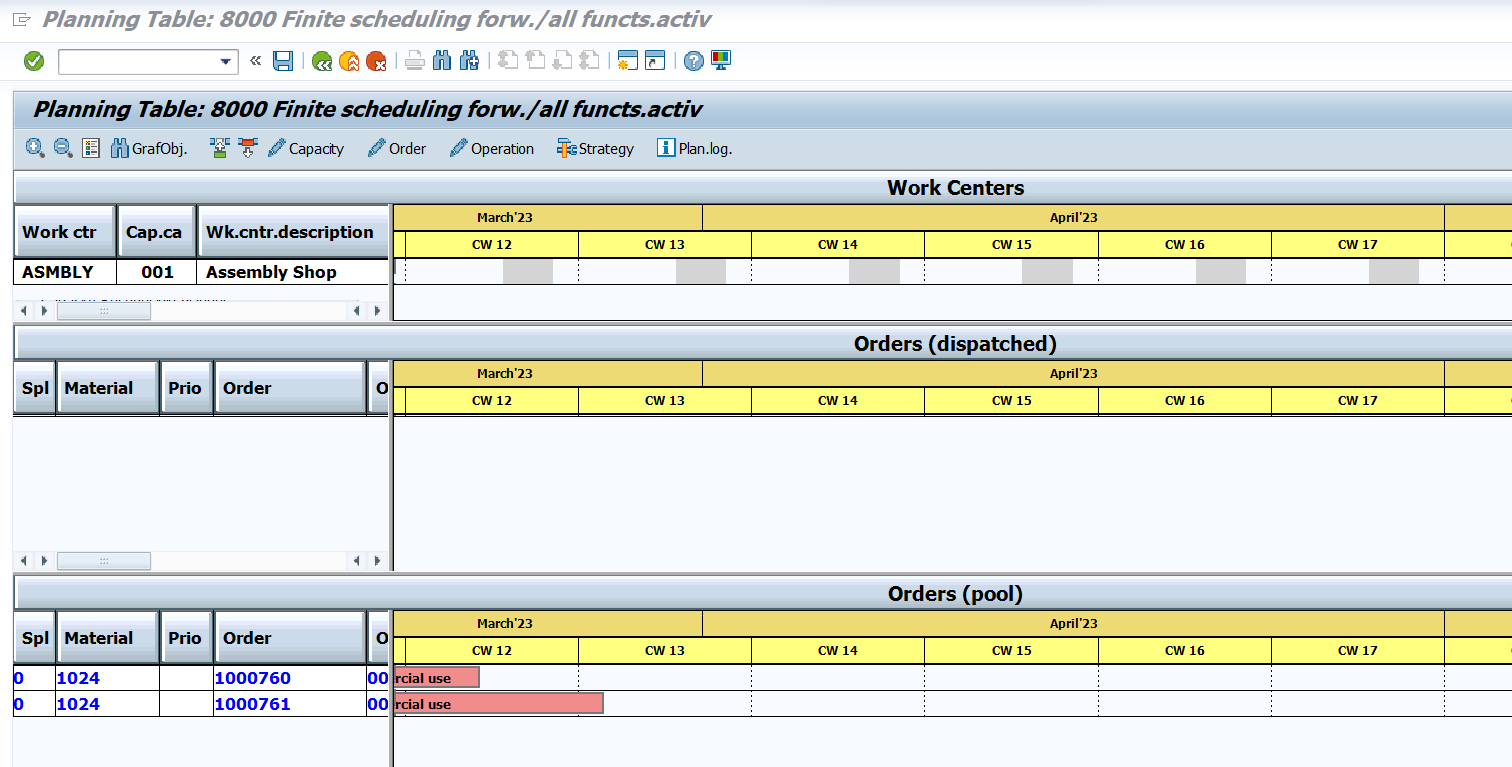
Task: Collapse the command field with the chevron
Action: click(256, 60)
